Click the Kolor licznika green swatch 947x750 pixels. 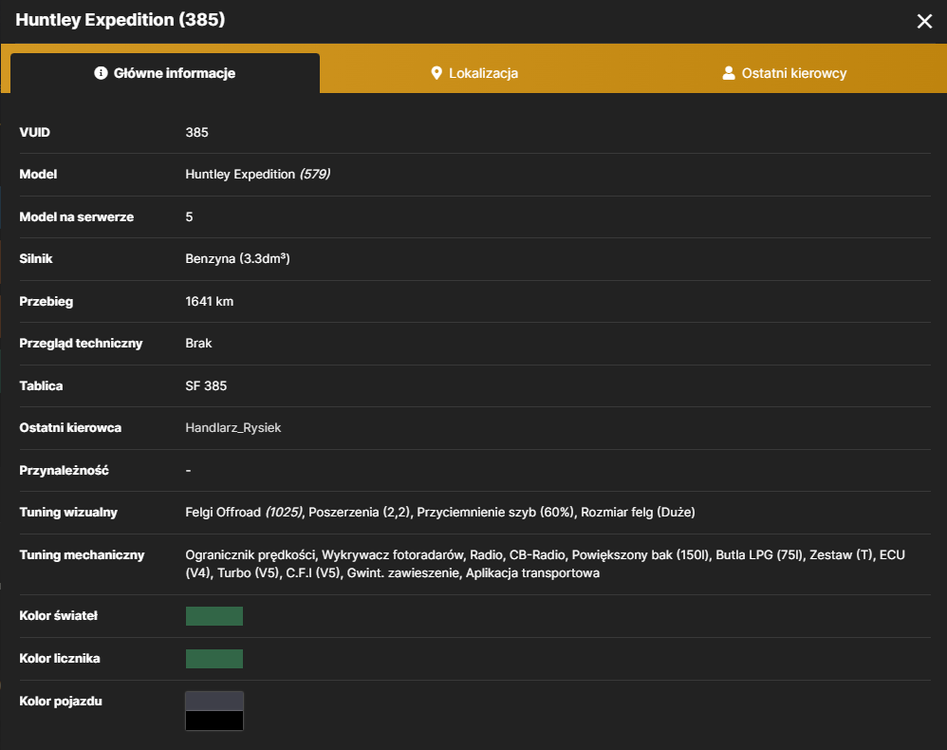tap(214, 659)
